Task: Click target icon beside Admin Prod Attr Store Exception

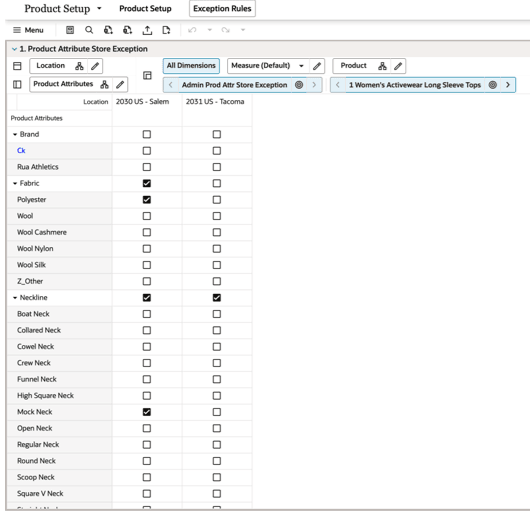Action: (299, 85)
